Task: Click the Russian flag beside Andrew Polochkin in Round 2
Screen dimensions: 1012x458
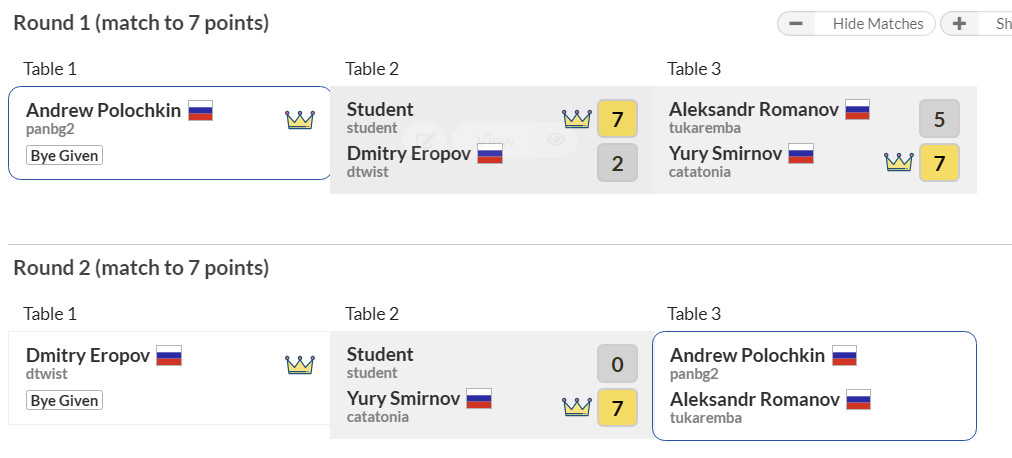Action: coord(844,355)
